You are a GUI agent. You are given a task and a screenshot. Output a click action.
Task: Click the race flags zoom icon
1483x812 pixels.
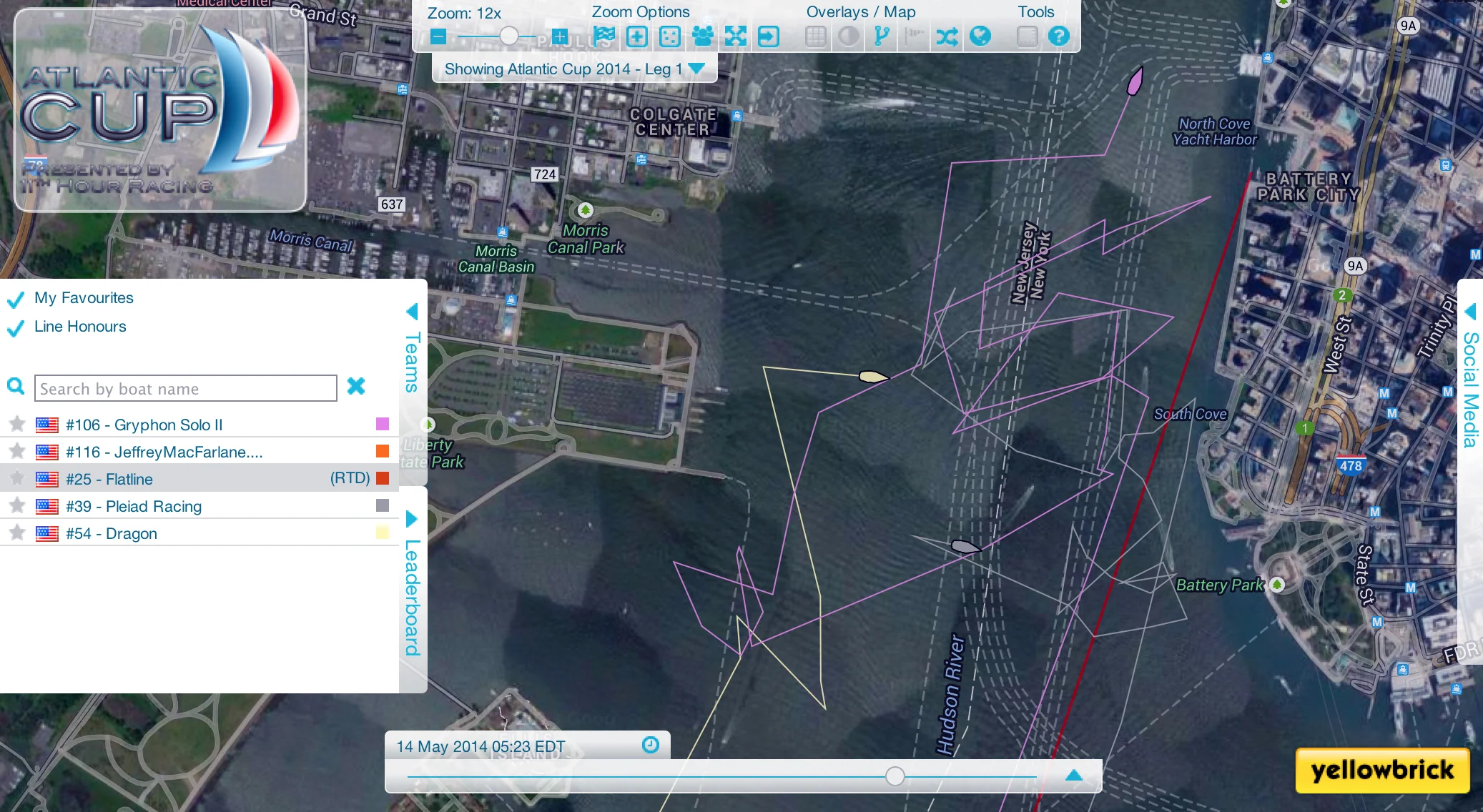point(603,36)
